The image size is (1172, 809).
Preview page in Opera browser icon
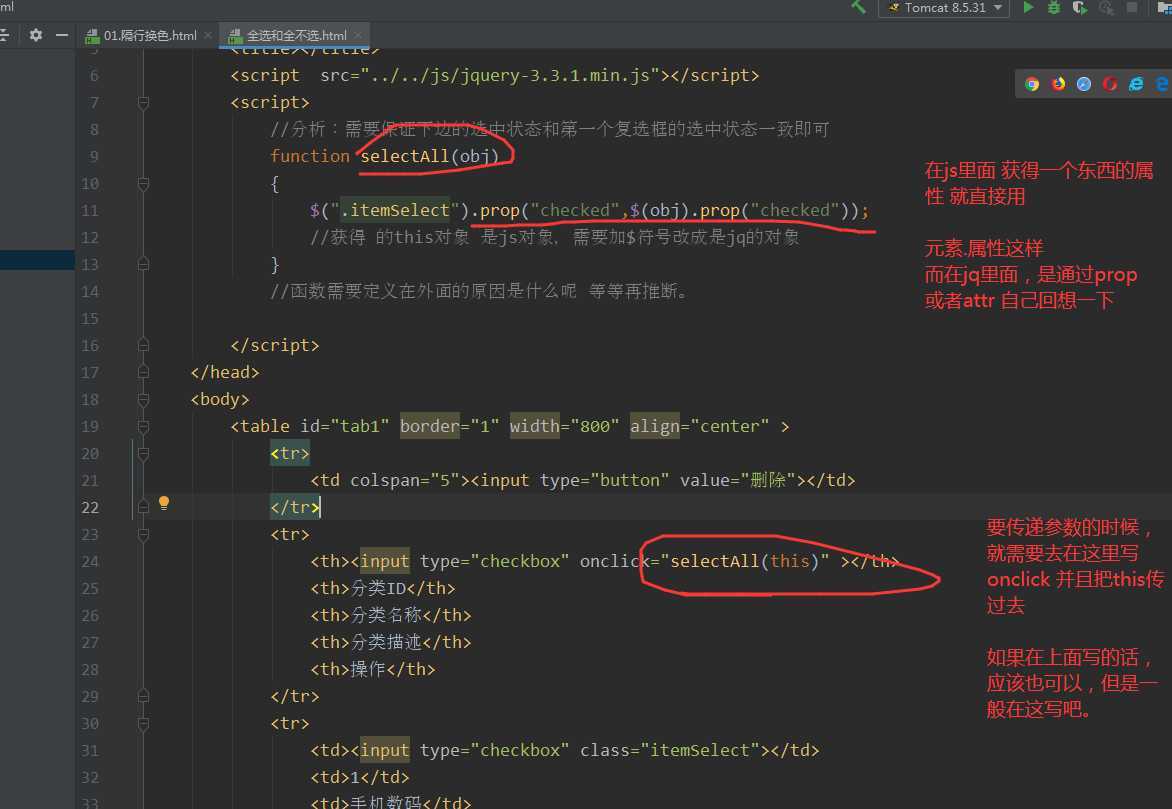(x=1110, y=84)
